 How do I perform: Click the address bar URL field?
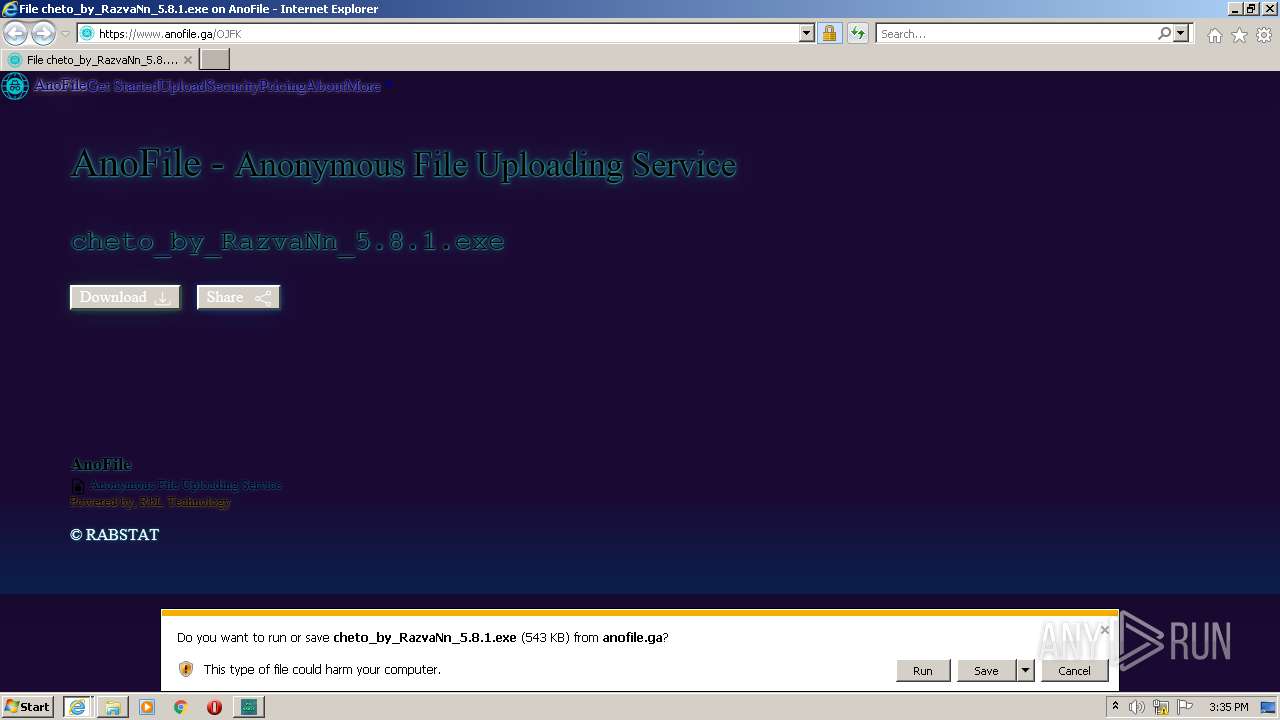[438, 34]
